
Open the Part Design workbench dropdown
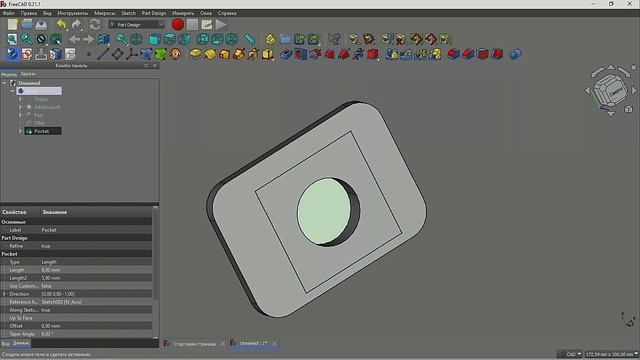(137, 24)
